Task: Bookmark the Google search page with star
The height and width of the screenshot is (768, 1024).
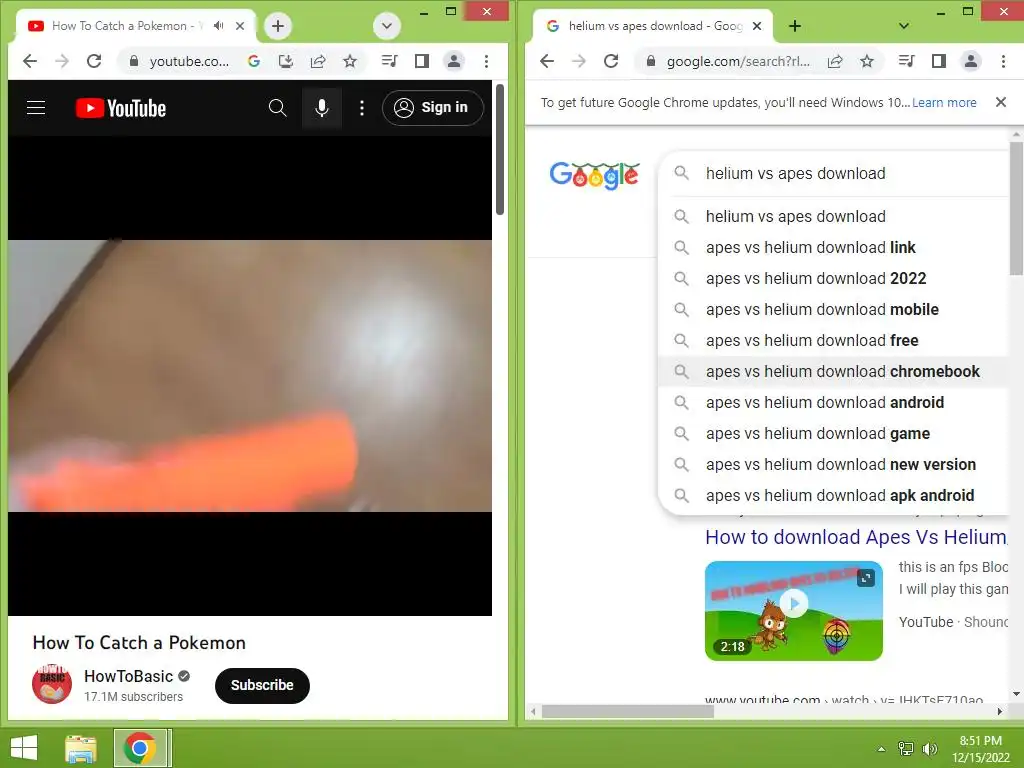Action: click(x=867, y=61)
